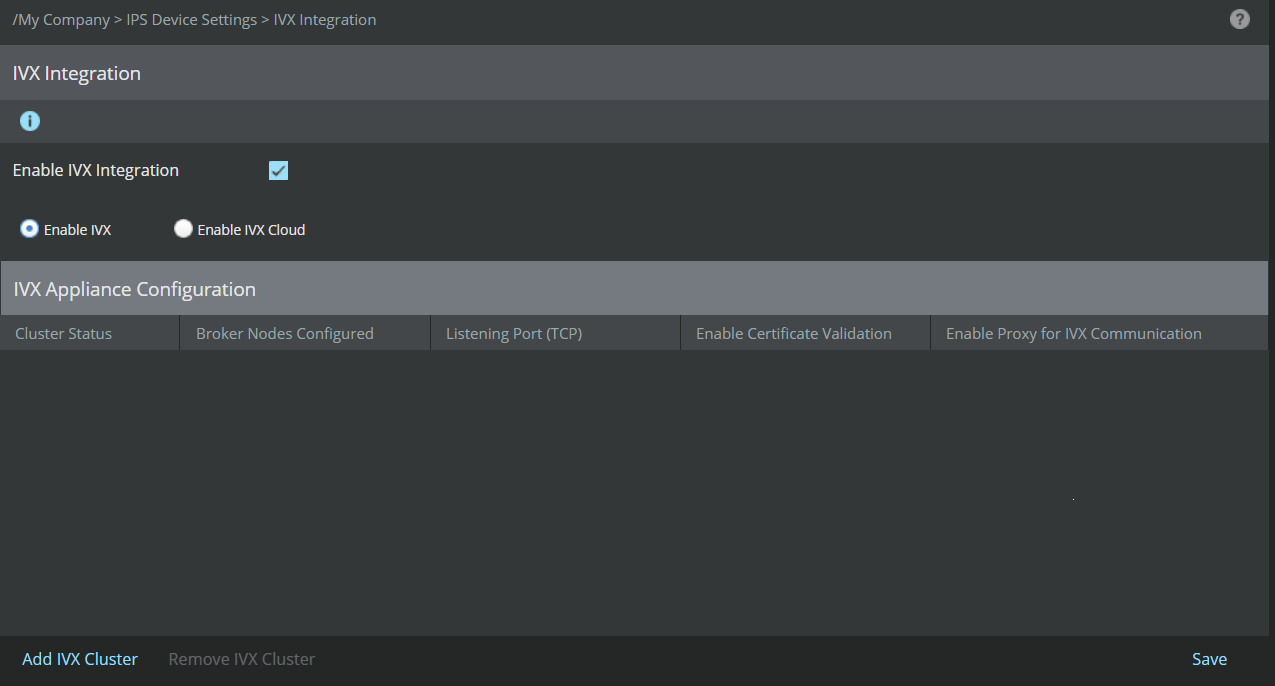The width and height of the screenshot is (1275, 686).
Task: Click the Enable Certificate Validation column header
Action: point(805,333)
